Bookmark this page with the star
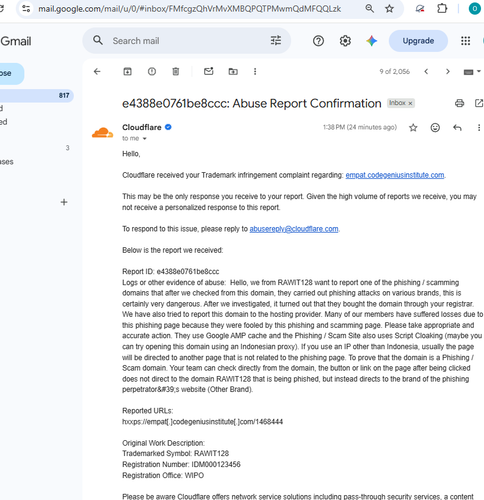 pos(389,8)
